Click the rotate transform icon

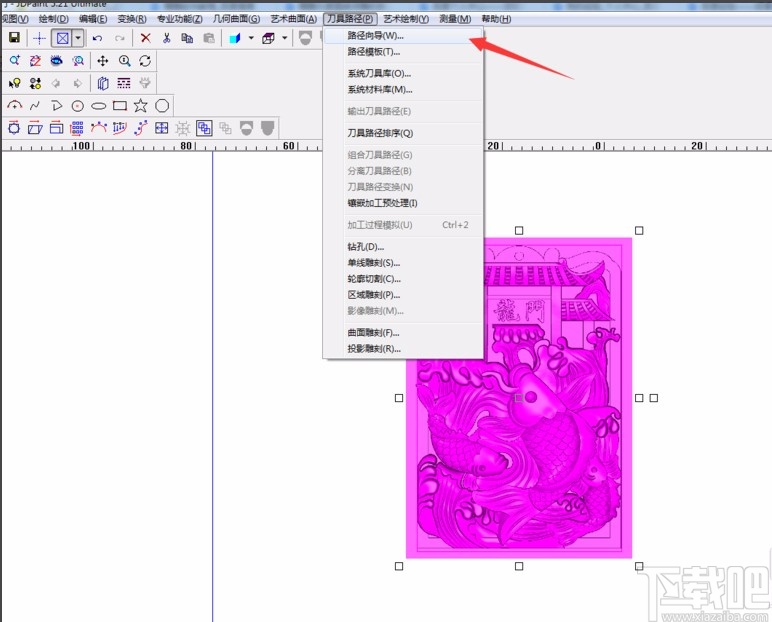pos(14,128)
